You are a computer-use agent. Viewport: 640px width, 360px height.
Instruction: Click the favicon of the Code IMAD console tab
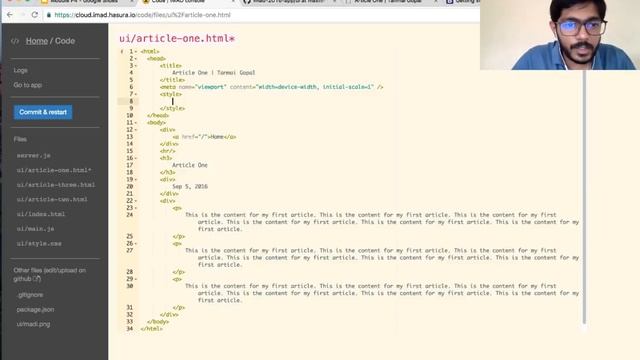point(146,2)
